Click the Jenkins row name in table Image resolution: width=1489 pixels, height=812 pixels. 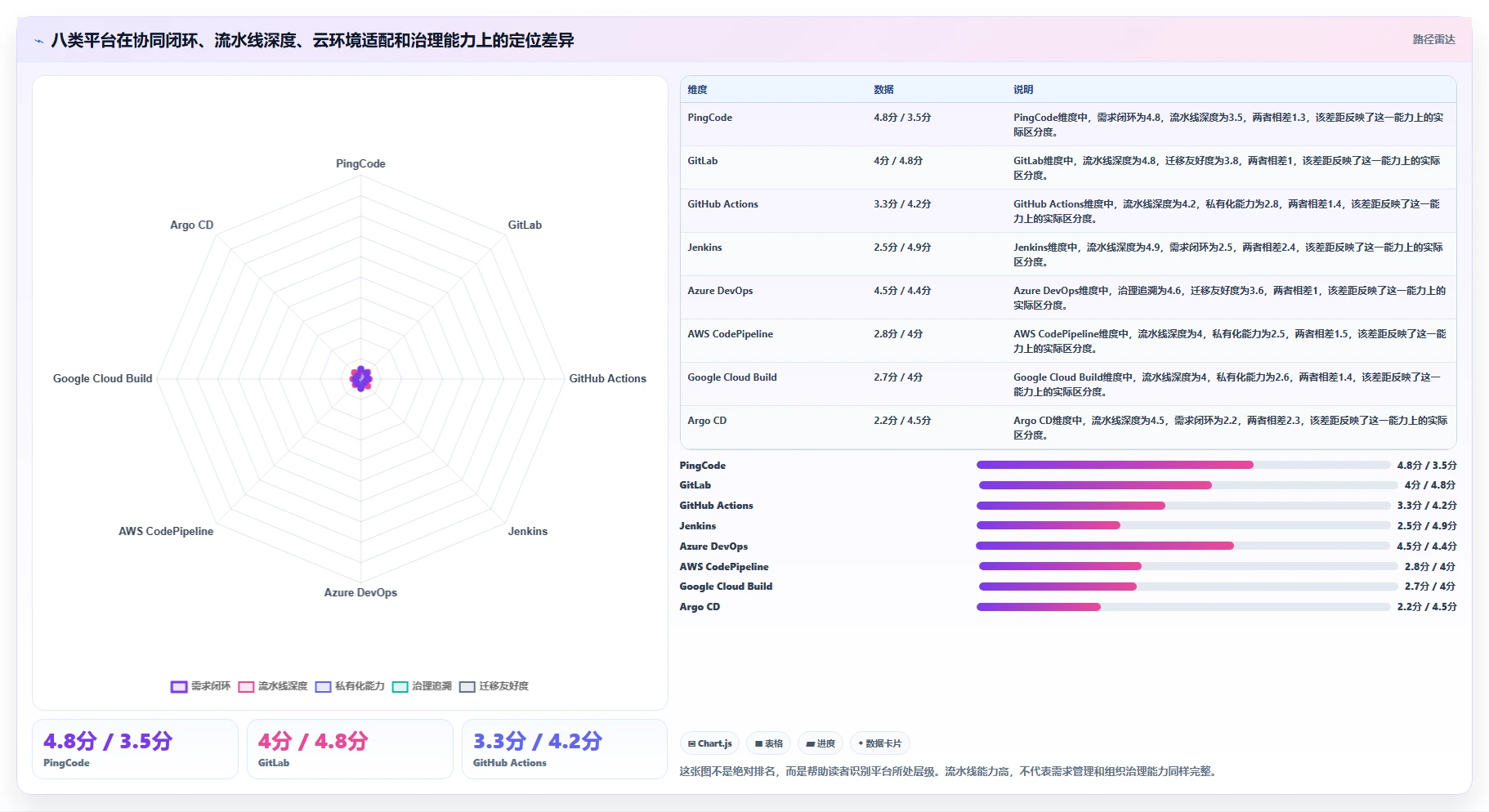click(704, 248)
